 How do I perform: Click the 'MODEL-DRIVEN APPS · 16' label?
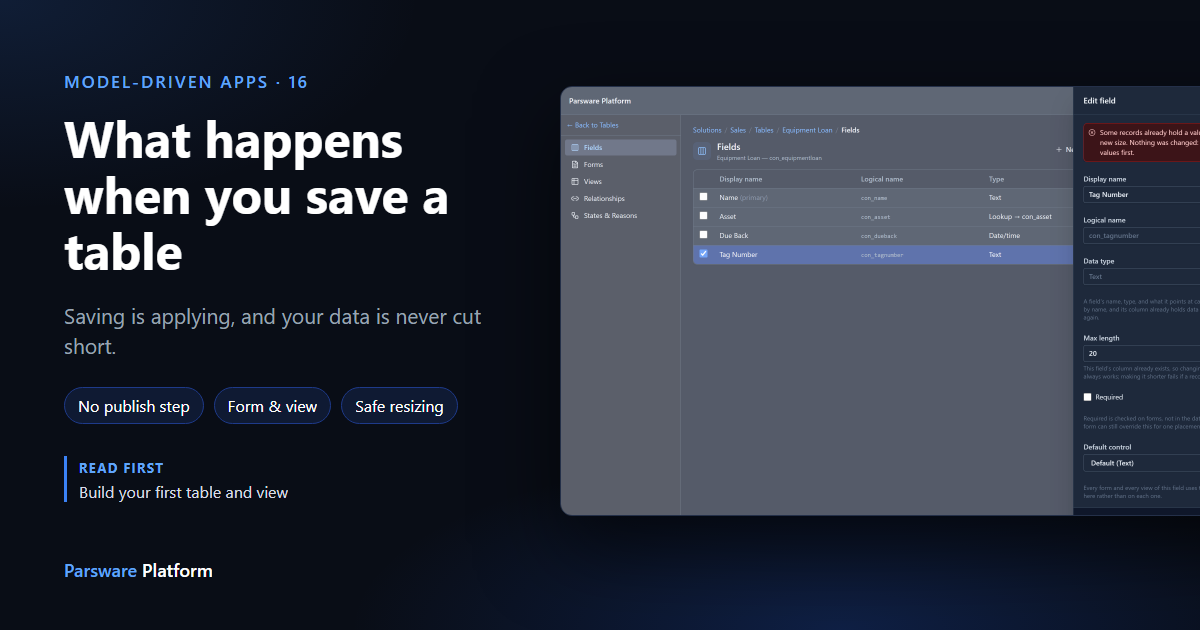pos(186,82)
